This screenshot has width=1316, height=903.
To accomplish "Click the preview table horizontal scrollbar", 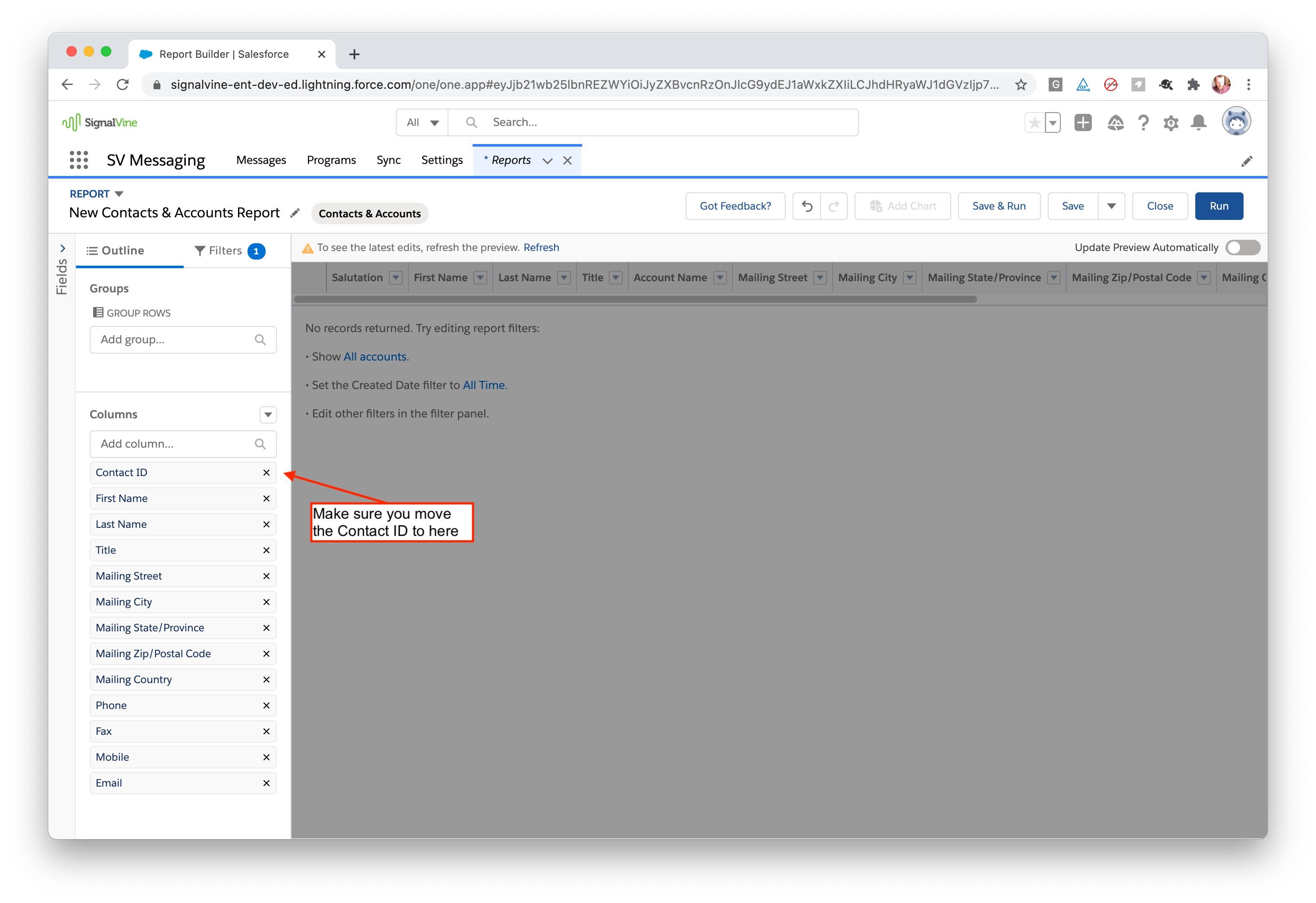I will [x=635, y=299].
